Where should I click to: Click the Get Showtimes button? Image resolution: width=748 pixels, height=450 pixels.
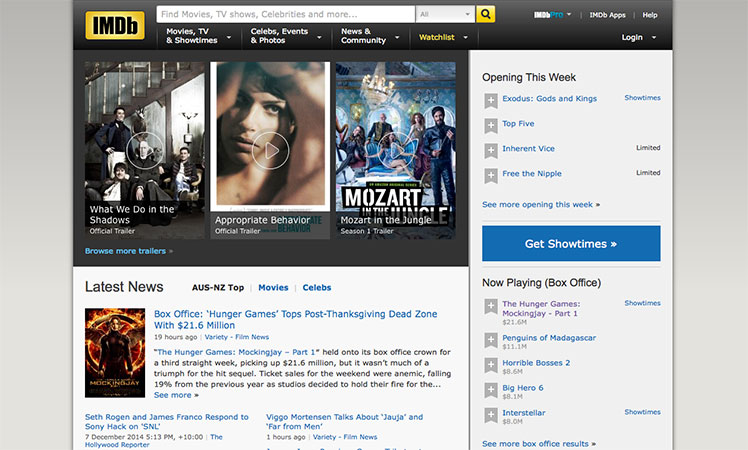pyautogui.click(x=571, y=243)
